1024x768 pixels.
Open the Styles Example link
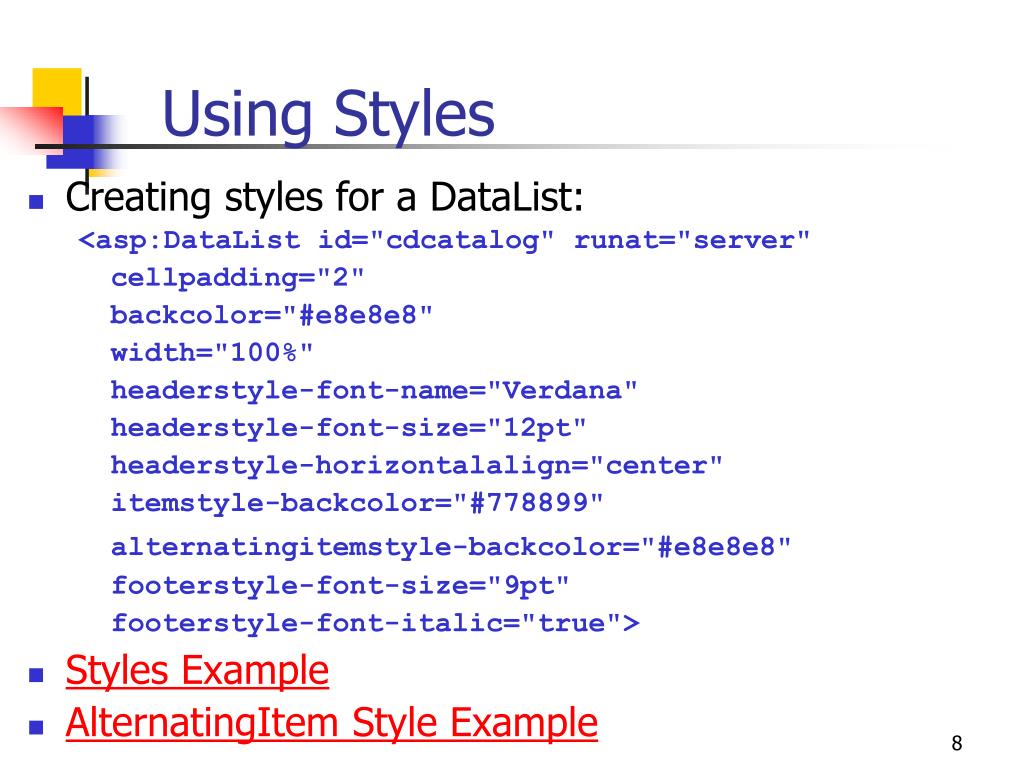click(197, 671)
